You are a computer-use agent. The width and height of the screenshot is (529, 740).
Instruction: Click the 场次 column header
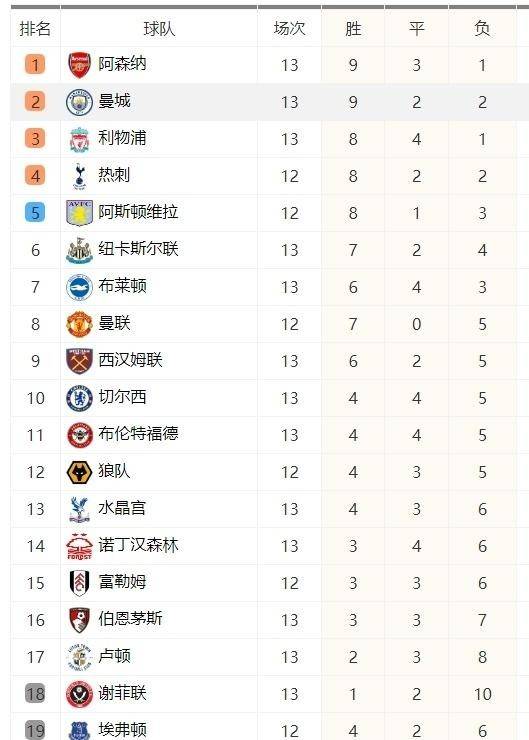(x=289, y=28)
